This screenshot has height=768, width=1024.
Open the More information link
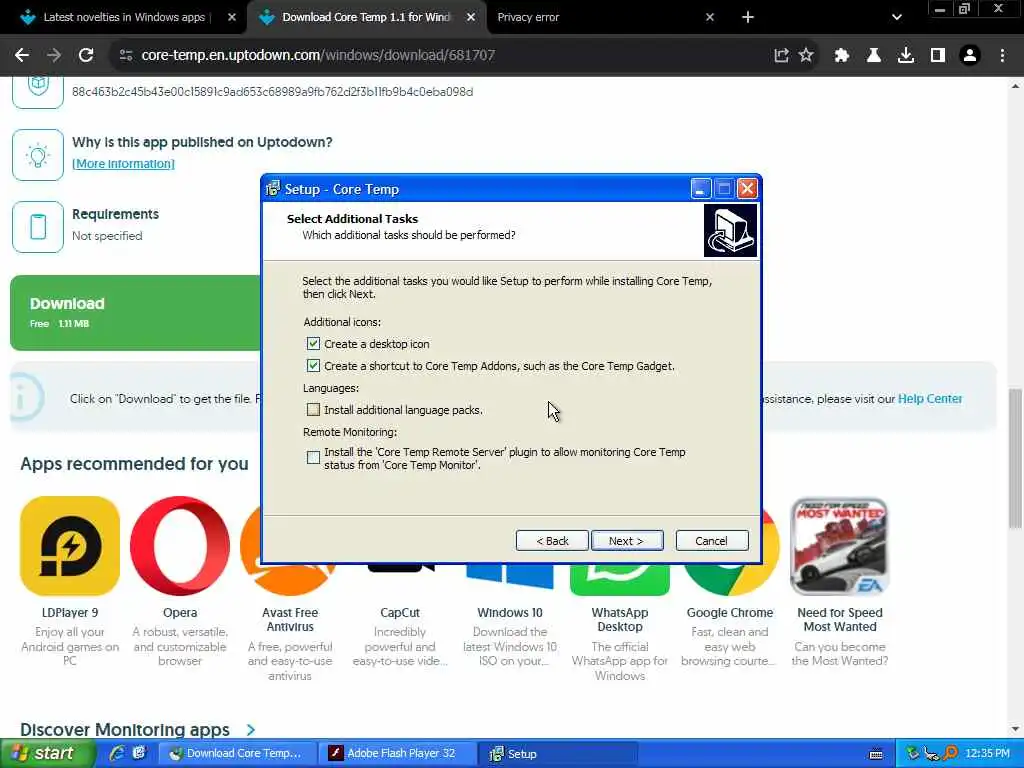pos(123,164)
